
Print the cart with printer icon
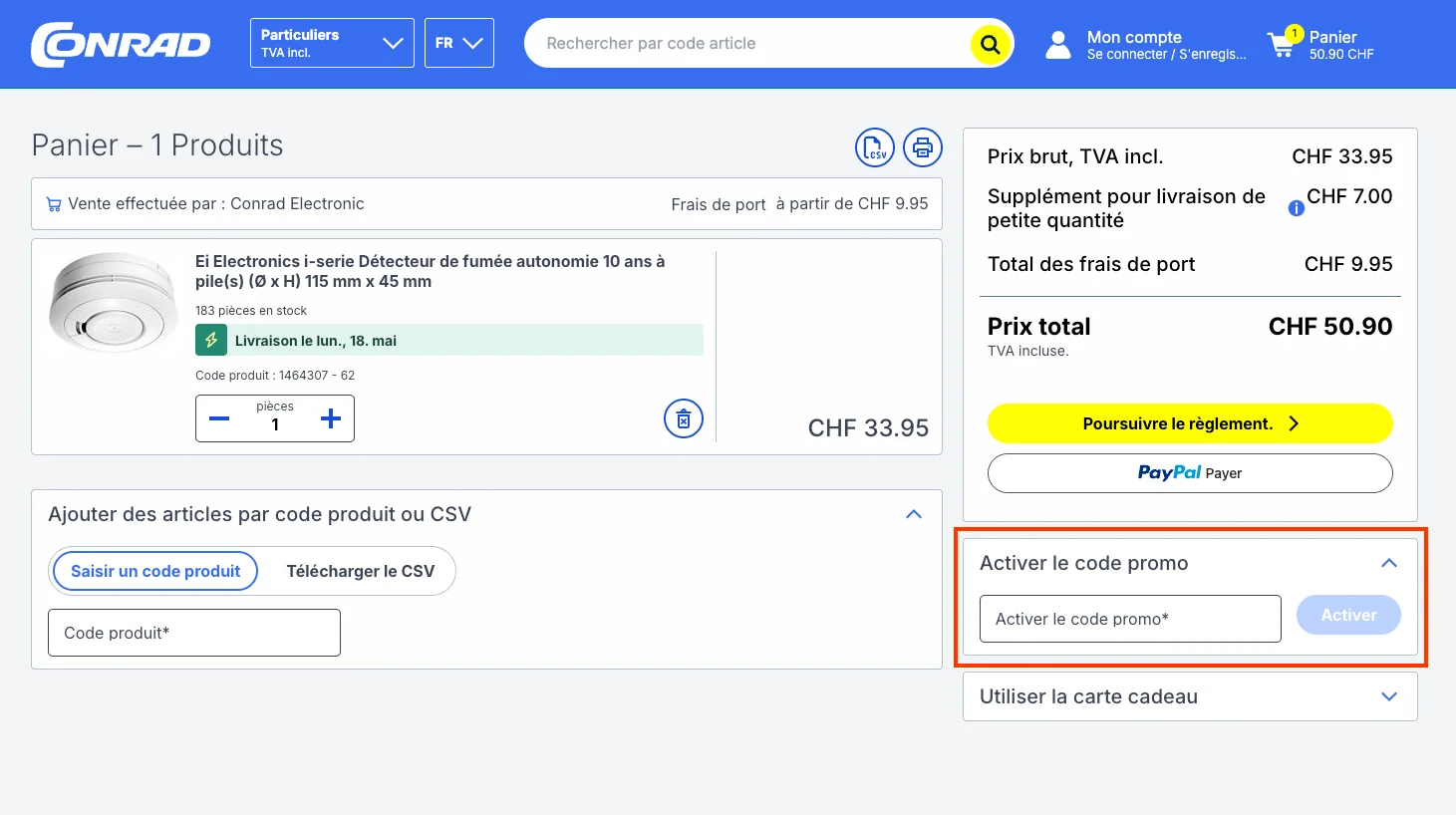coord(923,147)
